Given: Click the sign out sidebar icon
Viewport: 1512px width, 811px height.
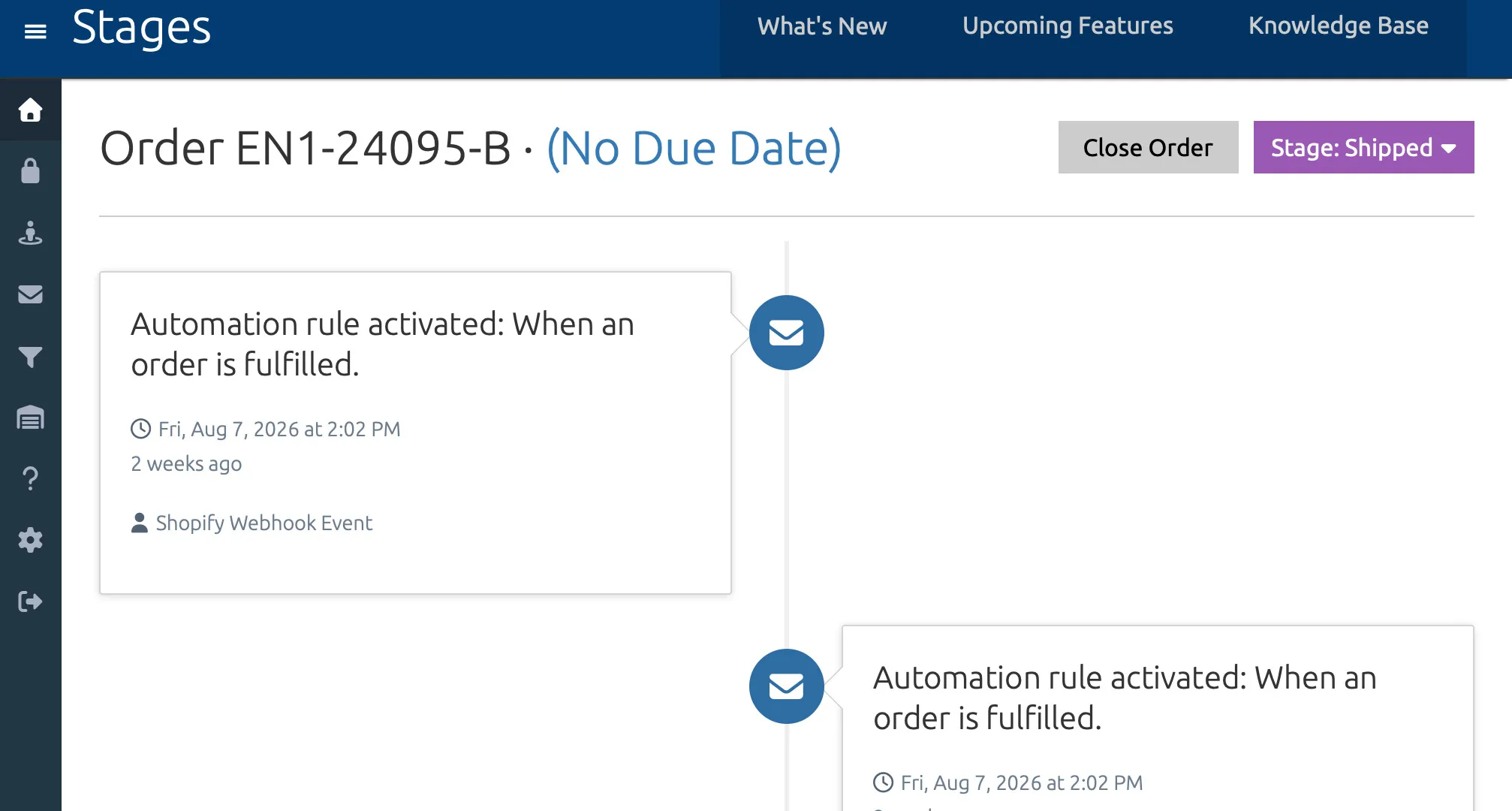Looking at the screenshot, I should point(30,601).
